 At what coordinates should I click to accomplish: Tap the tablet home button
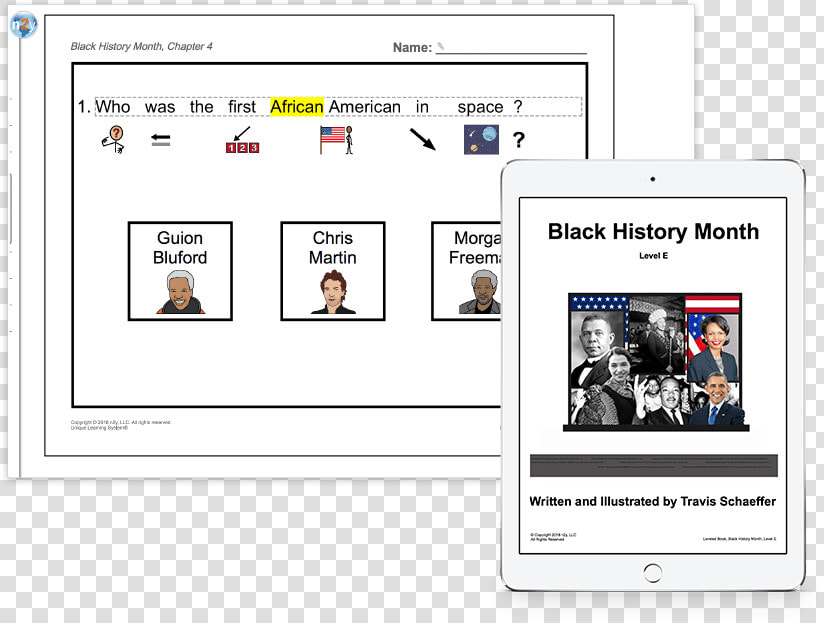tap(653, 573)
